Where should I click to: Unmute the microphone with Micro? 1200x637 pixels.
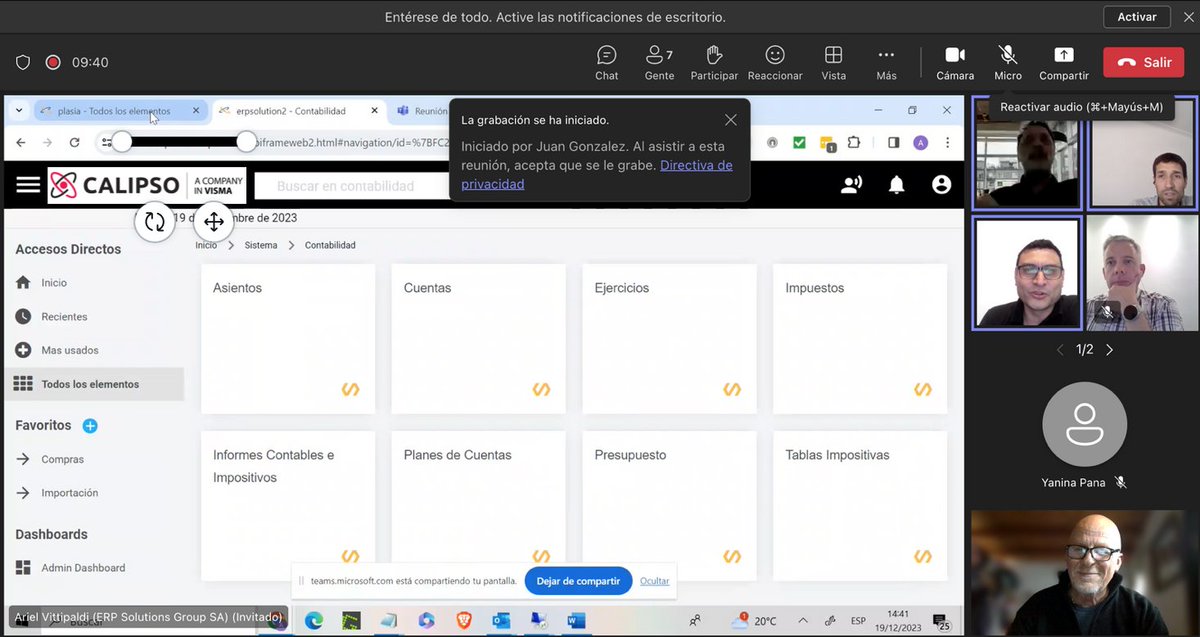(x=1007, y=62)
